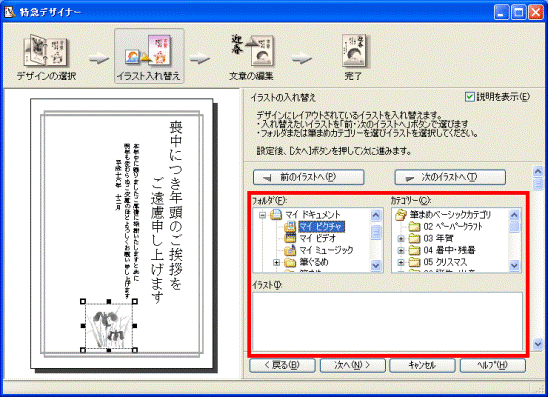This screenshot has height=397, width=548.
Task: Click 筆まめベーシックカテゴリ folder icon
Action: [x=401, y=215]
